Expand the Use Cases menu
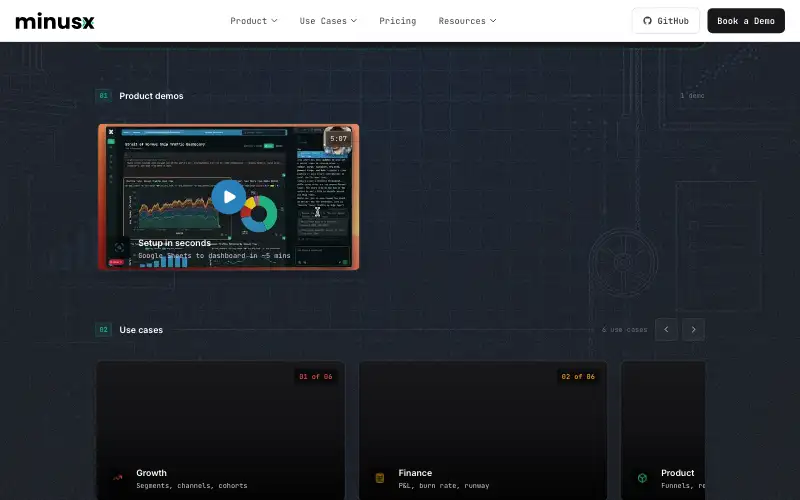Screen dimensions: 800x500 pos(328,21)
